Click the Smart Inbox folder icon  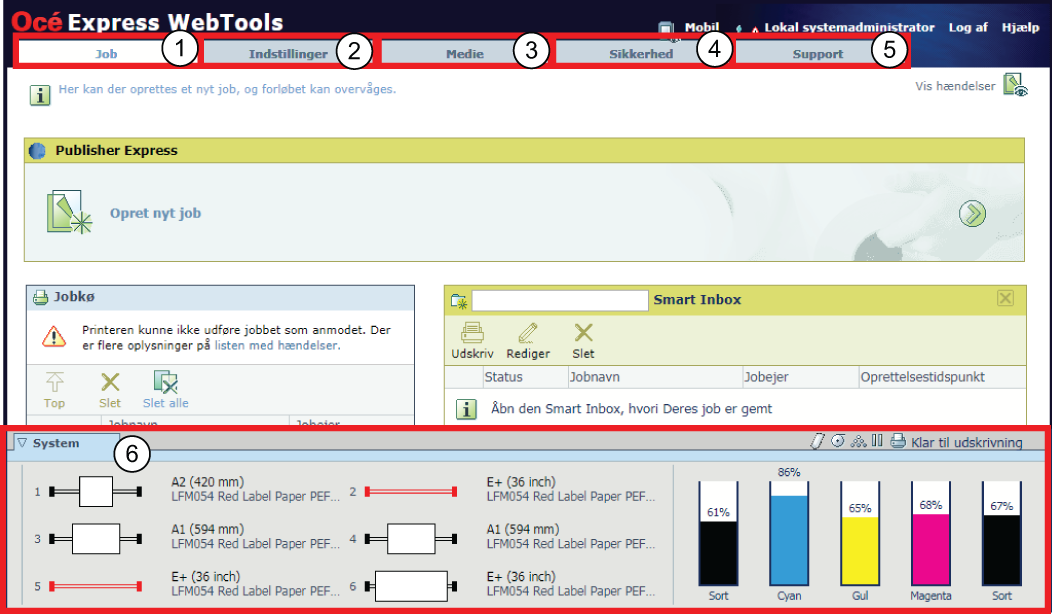(460, 301)
